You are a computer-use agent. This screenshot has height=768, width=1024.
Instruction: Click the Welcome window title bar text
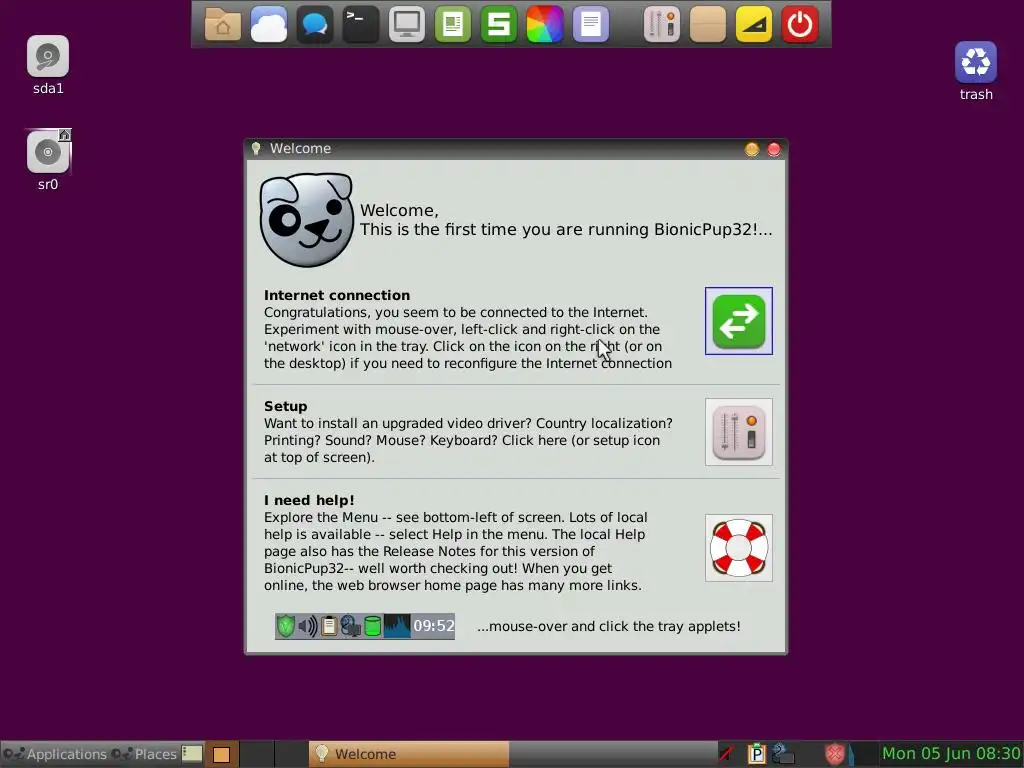coord(300,149)
